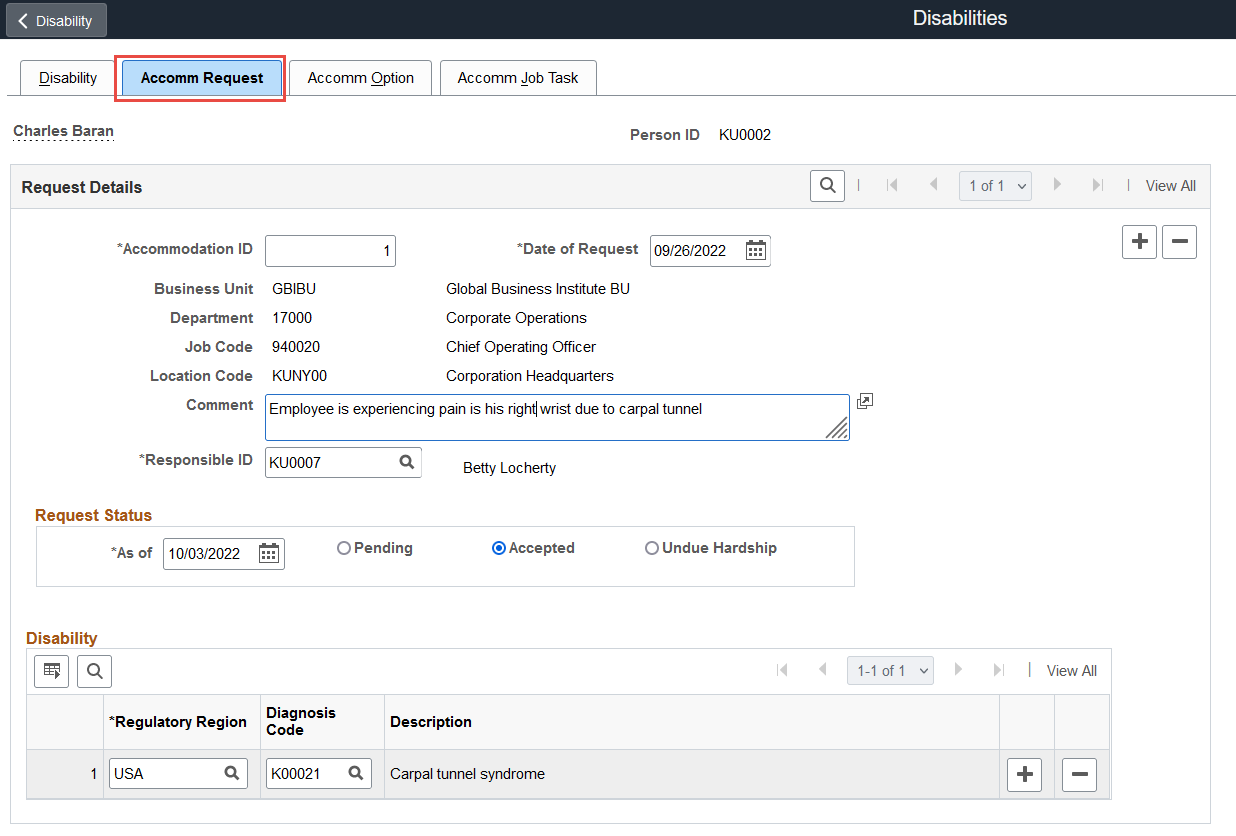Expand the 1-1 of 1 grid dropdown

pos(890,671)
